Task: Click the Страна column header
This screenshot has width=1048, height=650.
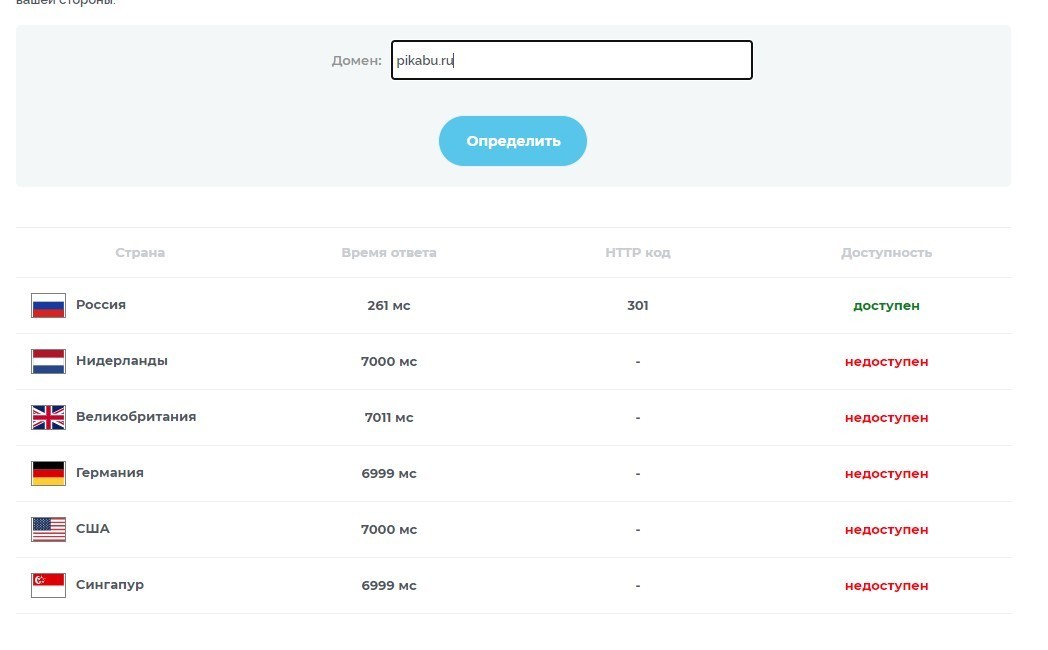Action: click(140, 253)
